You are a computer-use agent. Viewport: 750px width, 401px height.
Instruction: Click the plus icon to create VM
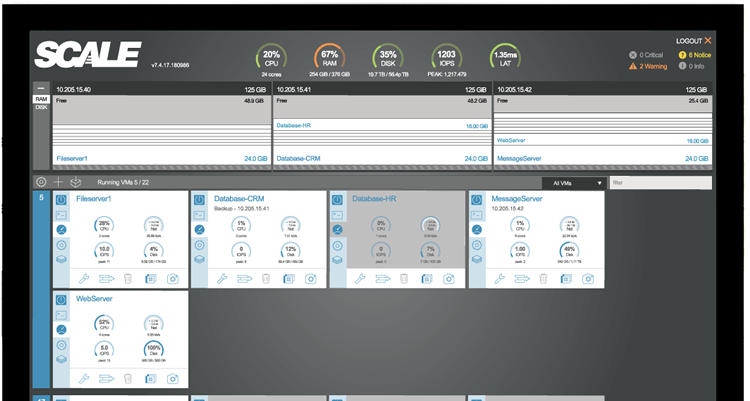(58, 182)
